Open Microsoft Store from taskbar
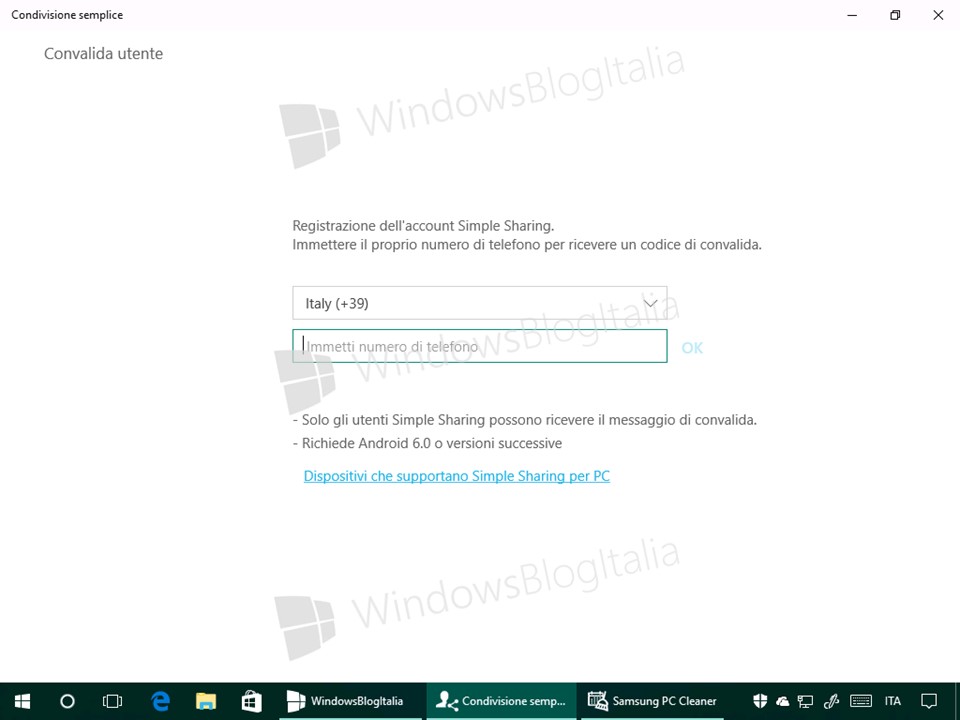The width and height of the screenshot is (960, 720). click(251, 701)
